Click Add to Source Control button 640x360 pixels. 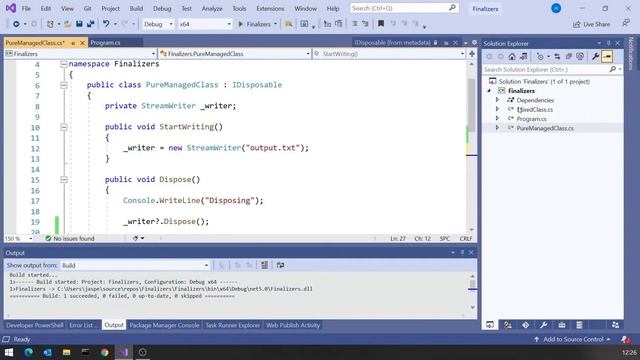click(572, 339)
